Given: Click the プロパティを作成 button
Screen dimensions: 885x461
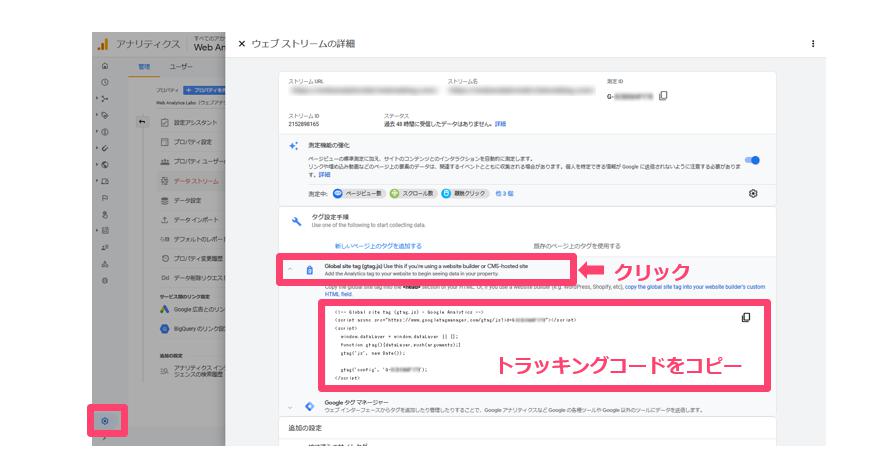Looking at the screenshot, I should (x=204, y=90).
